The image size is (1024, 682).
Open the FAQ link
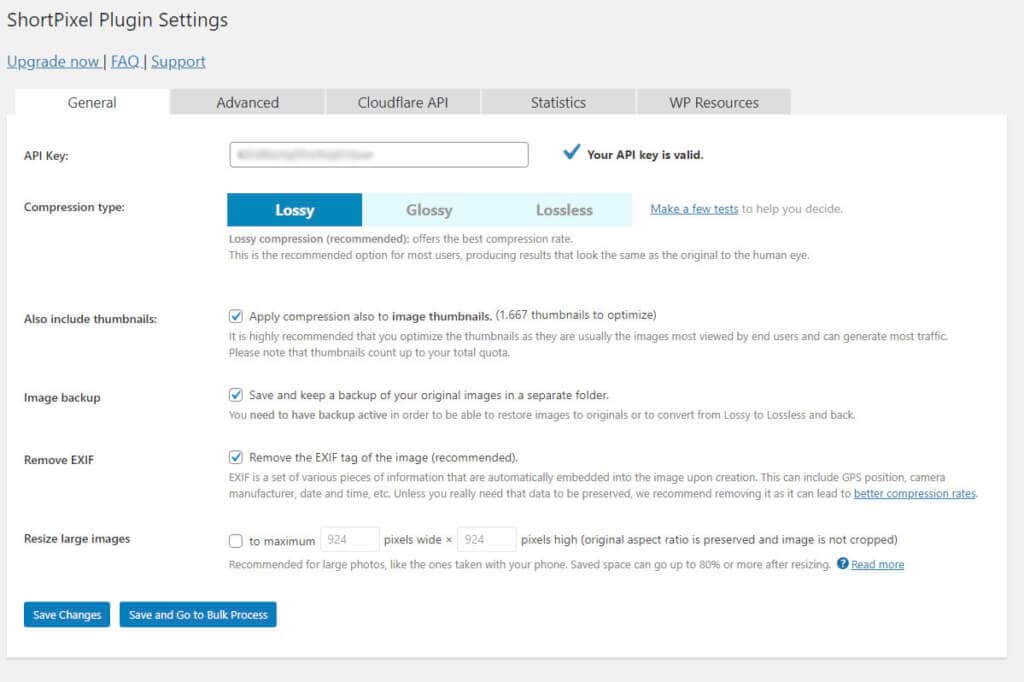(x=125, y=61)
